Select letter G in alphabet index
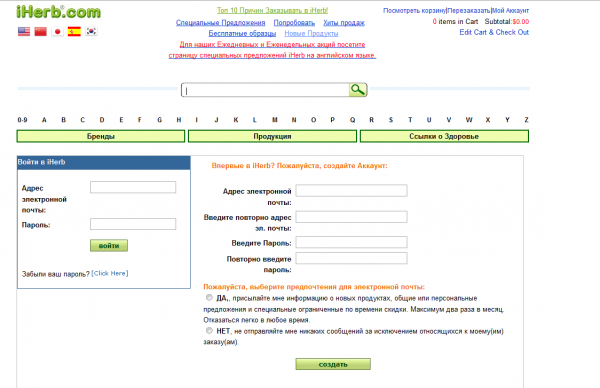The image size is (600, 388). (x=159, y=120)
